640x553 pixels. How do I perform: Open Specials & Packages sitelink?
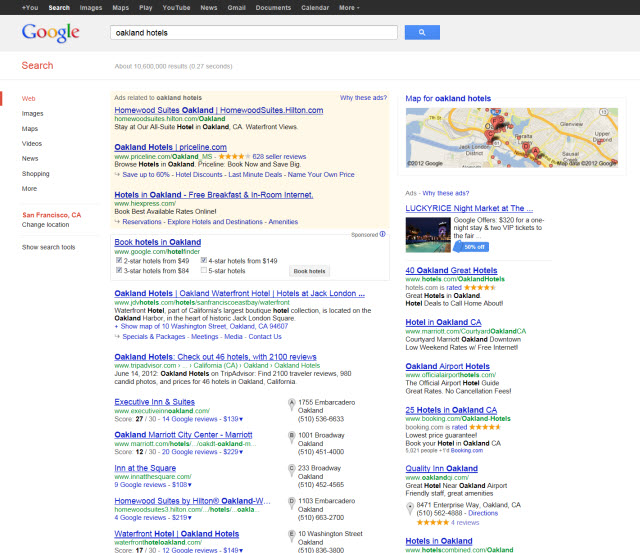pyautogui.click(x=154, y=337)
